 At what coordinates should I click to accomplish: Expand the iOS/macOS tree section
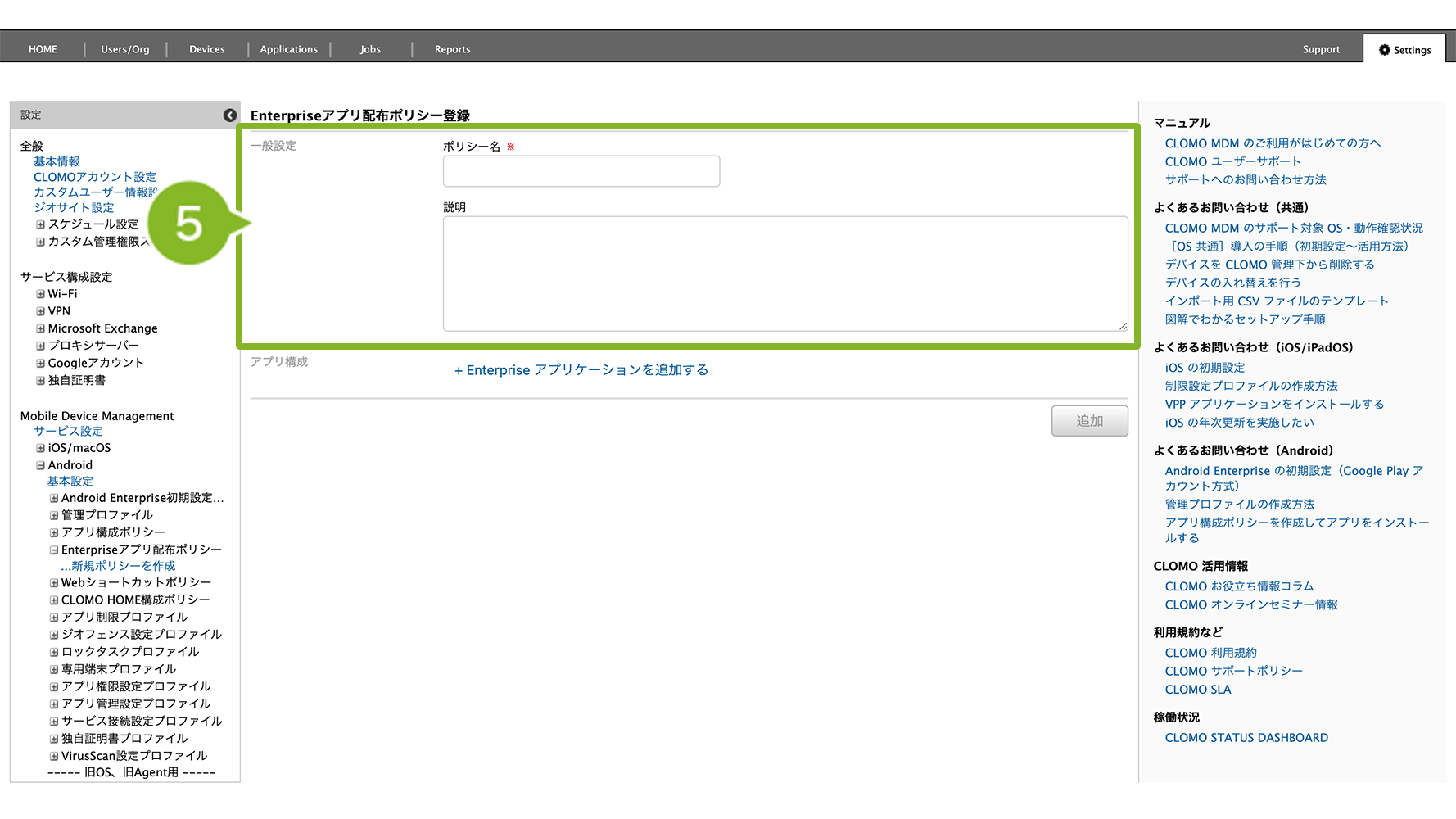point(40,448)
